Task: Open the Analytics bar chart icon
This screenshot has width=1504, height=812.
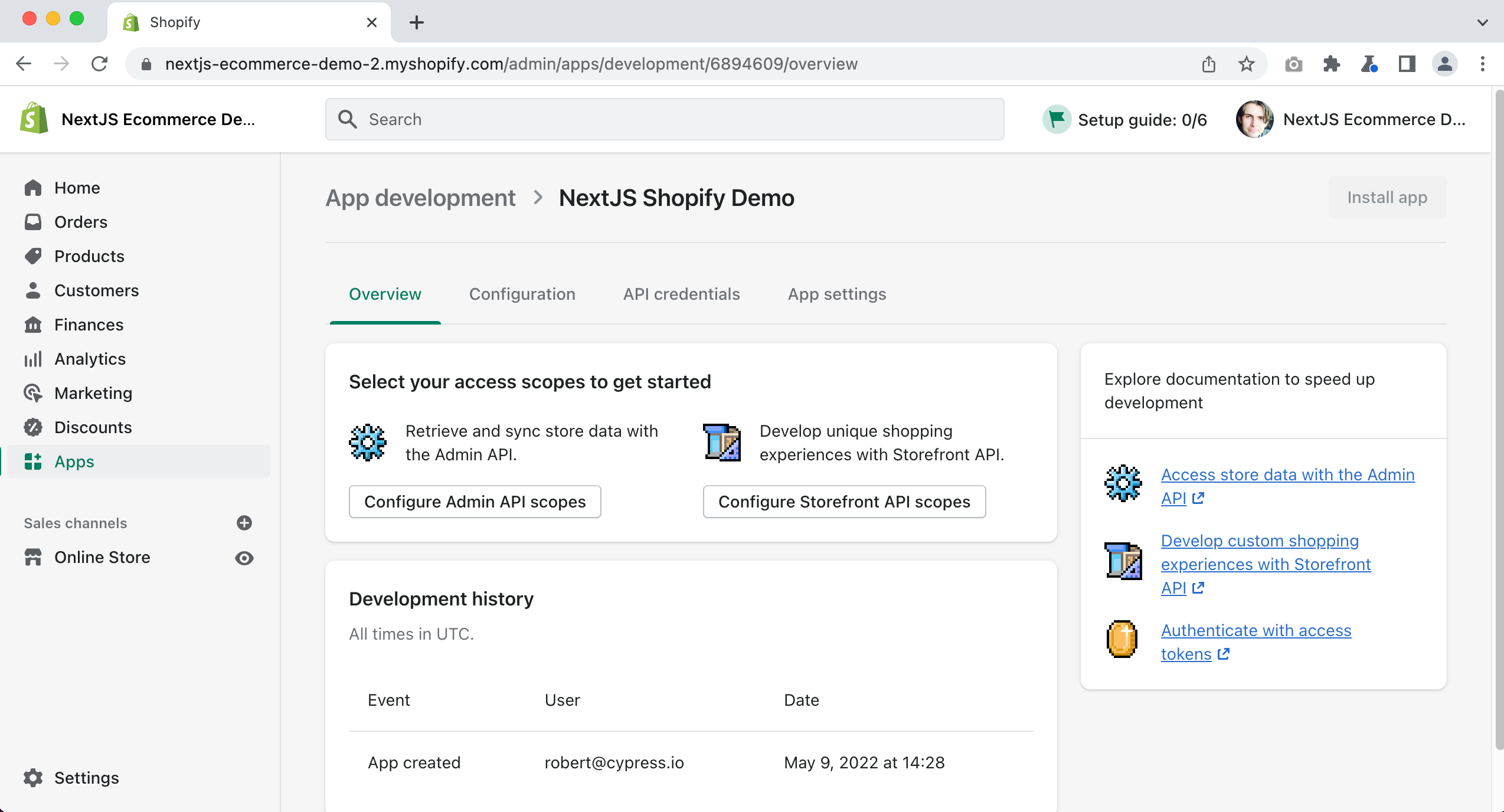Action: point(33,359)
